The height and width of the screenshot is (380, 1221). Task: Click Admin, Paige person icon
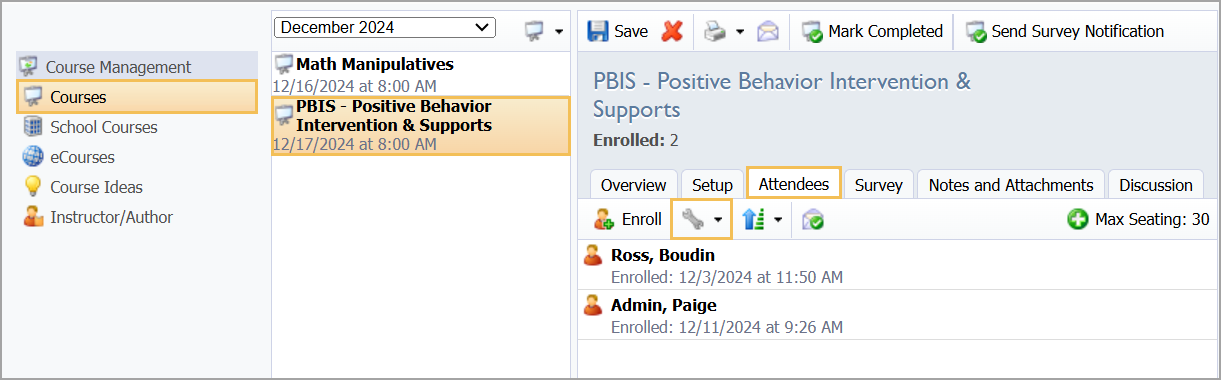(594, 305)
